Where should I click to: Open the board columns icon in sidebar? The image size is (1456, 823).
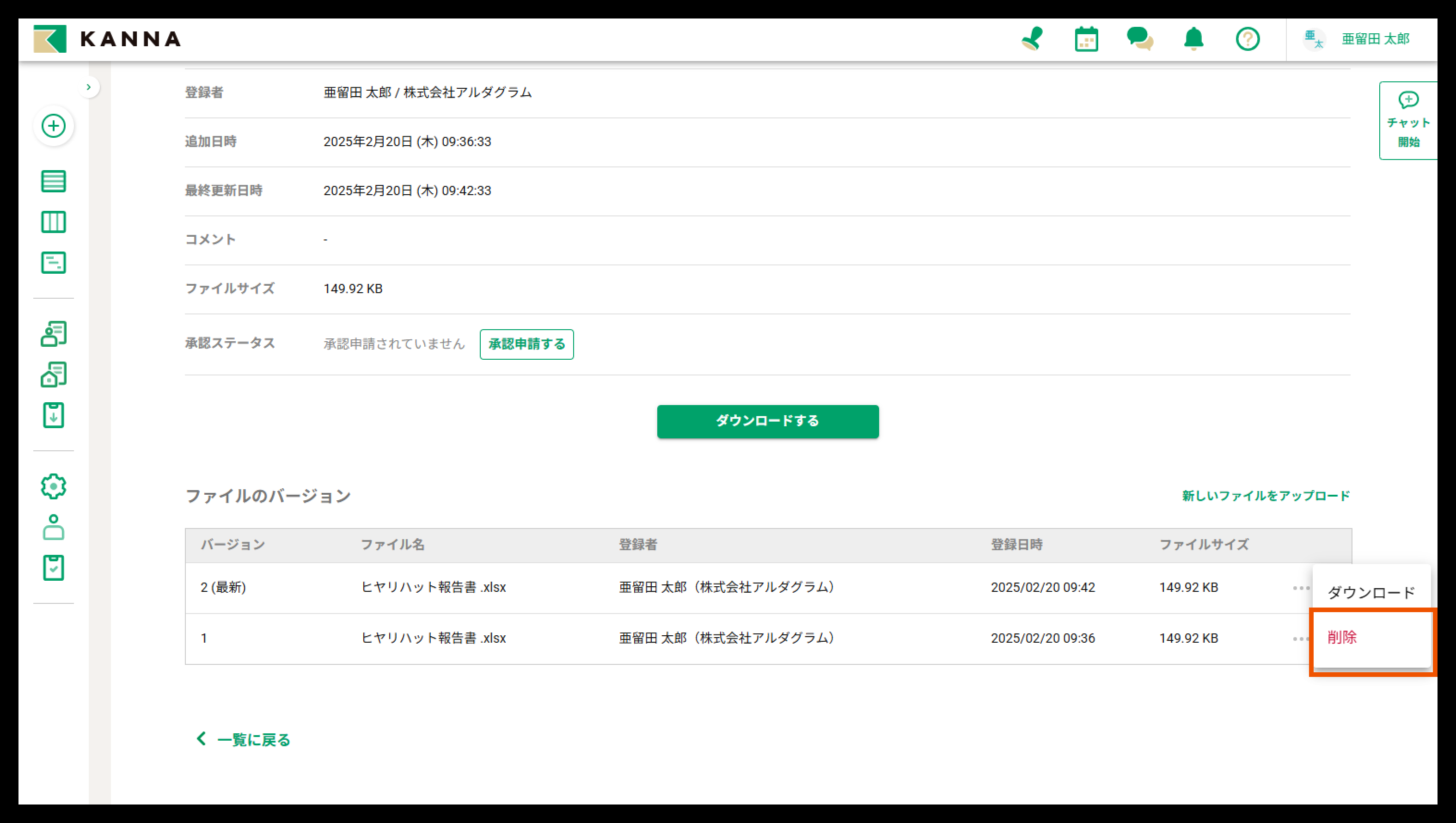pos(54,222)
